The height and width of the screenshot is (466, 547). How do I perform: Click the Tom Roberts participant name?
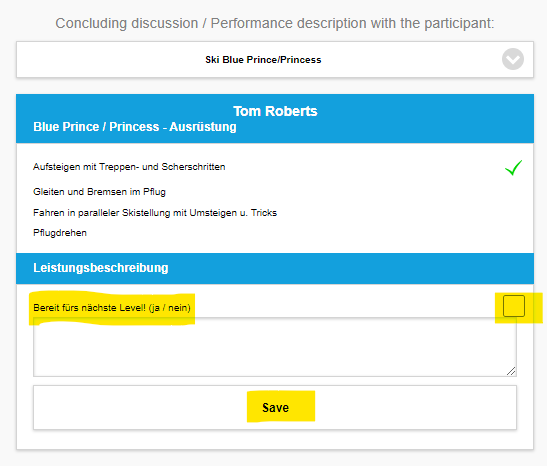275,111
